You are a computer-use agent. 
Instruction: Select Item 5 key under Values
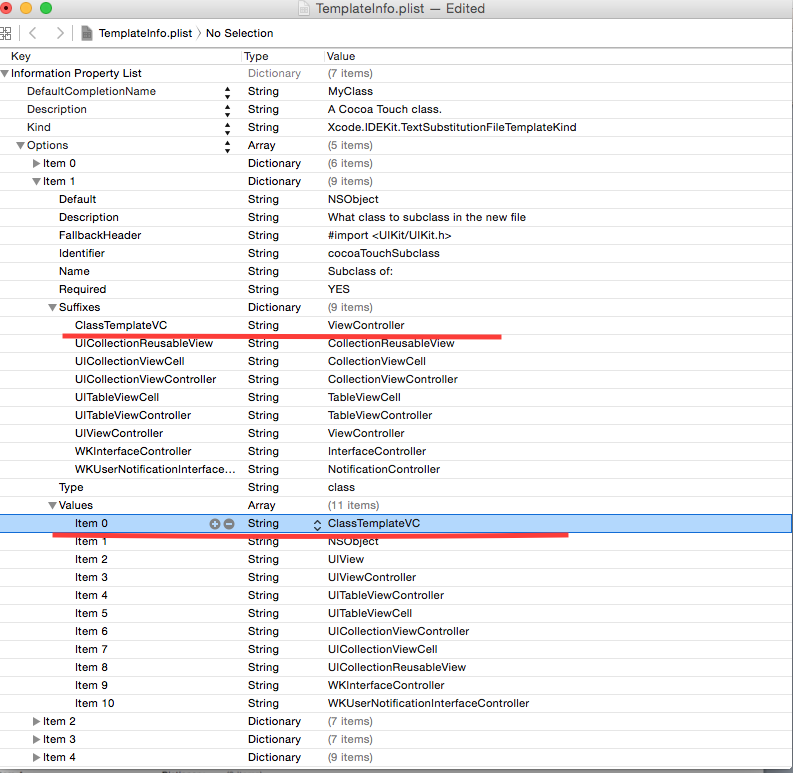91,613
